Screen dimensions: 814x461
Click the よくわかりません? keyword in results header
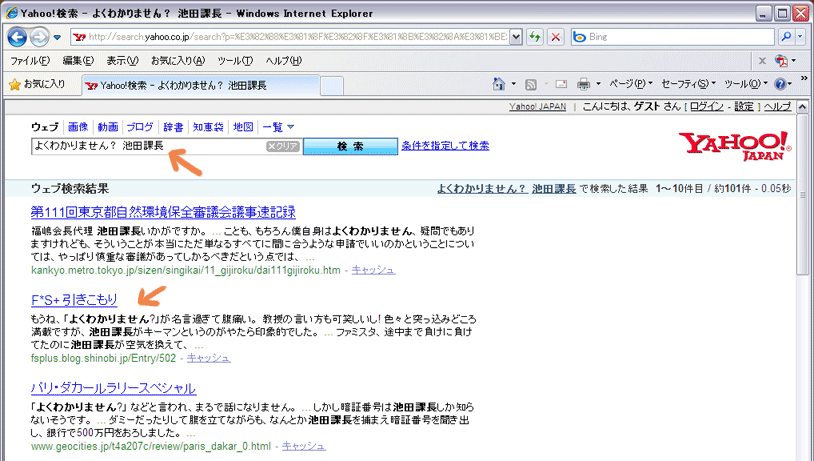481,188
